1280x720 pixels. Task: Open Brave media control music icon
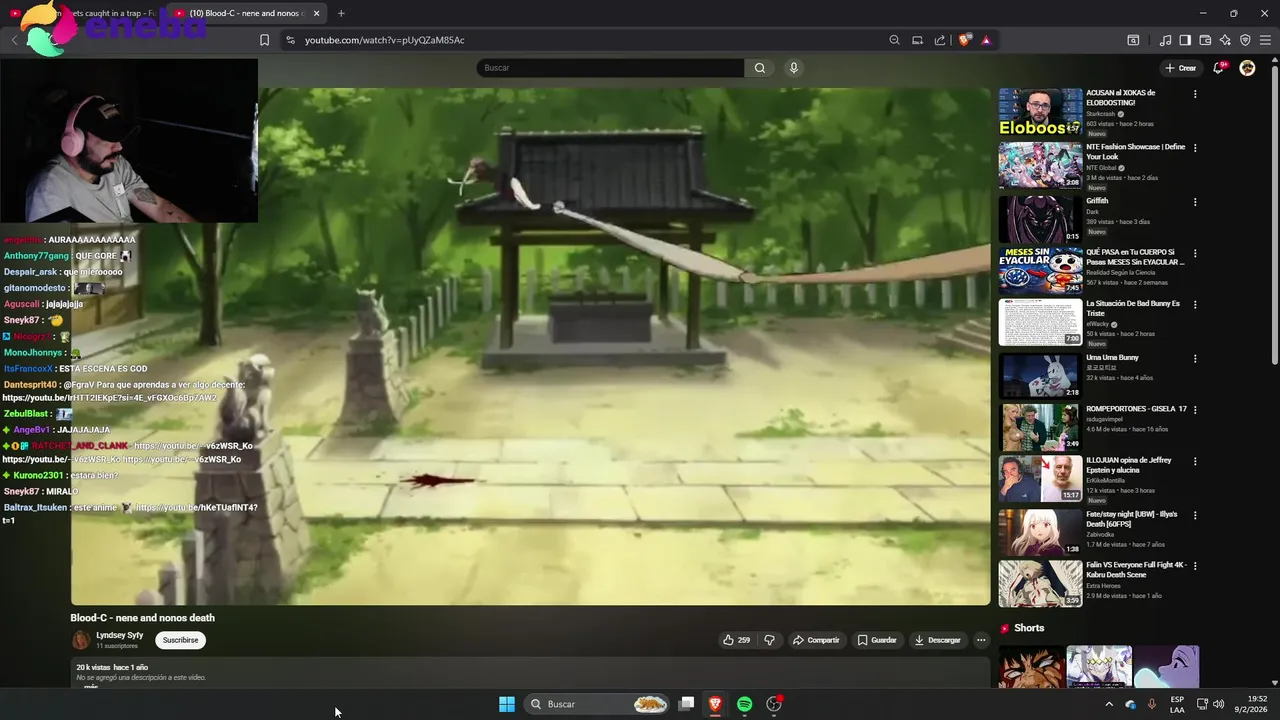tap(1165, 40)
